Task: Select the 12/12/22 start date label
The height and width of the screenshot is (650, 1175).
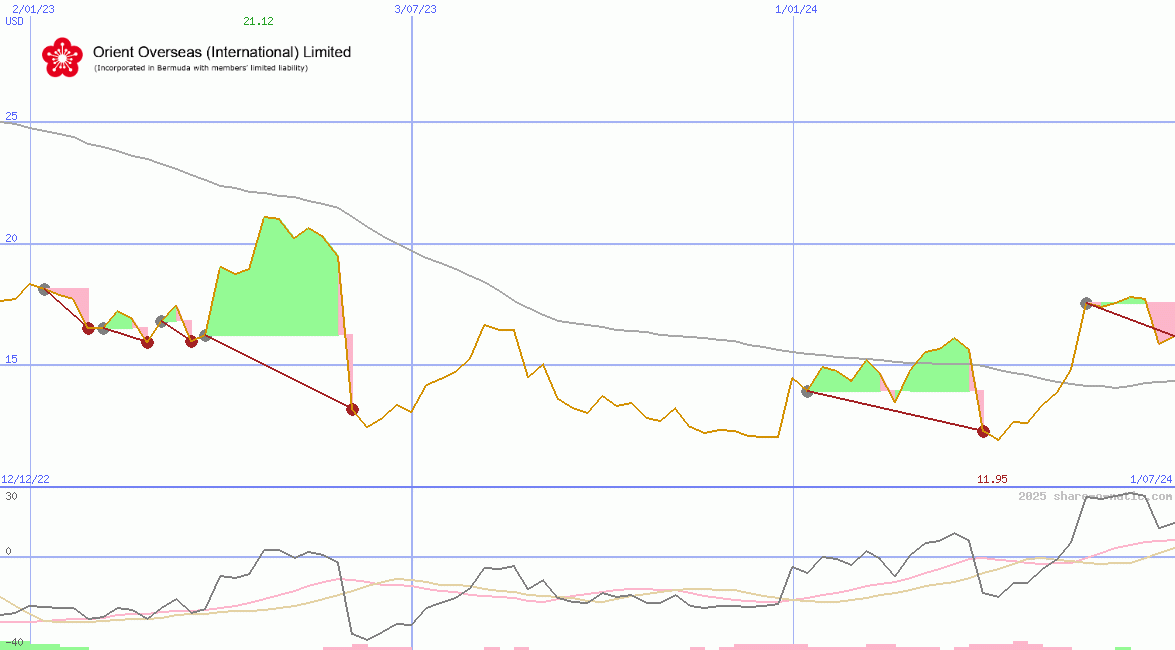Action: (26, 479)
